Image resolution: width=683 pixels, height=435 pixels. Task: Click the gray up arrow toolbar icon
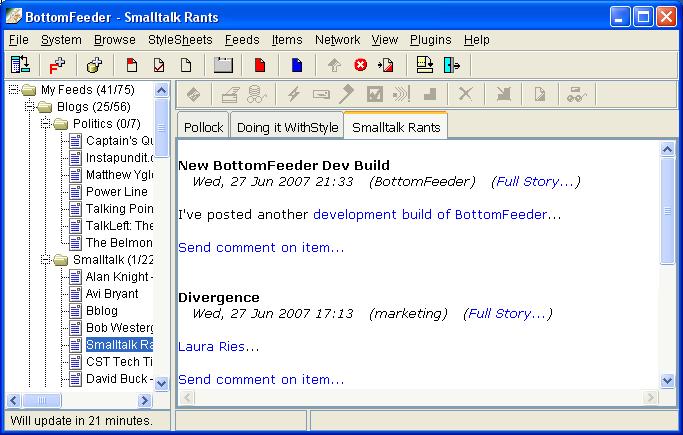tap(334, 65)
